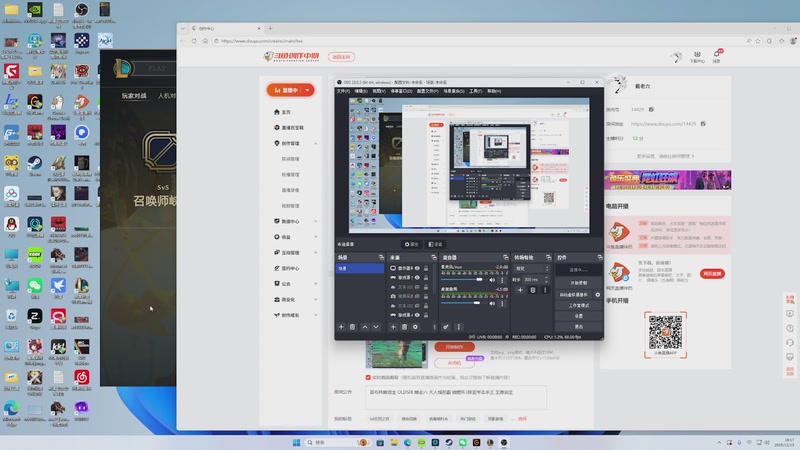Click the 房间公告 text field
Screen dimensions: 800x450
click(456, 397)
